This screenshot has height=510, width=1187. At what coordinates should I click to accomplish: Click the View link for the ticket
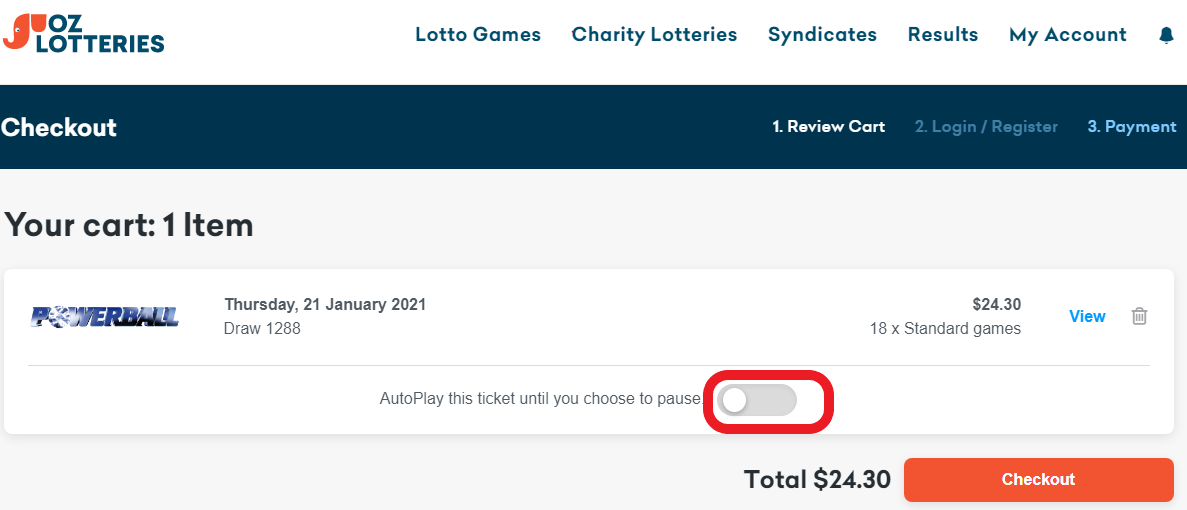pyautogui.click(x=1087, y=316)
